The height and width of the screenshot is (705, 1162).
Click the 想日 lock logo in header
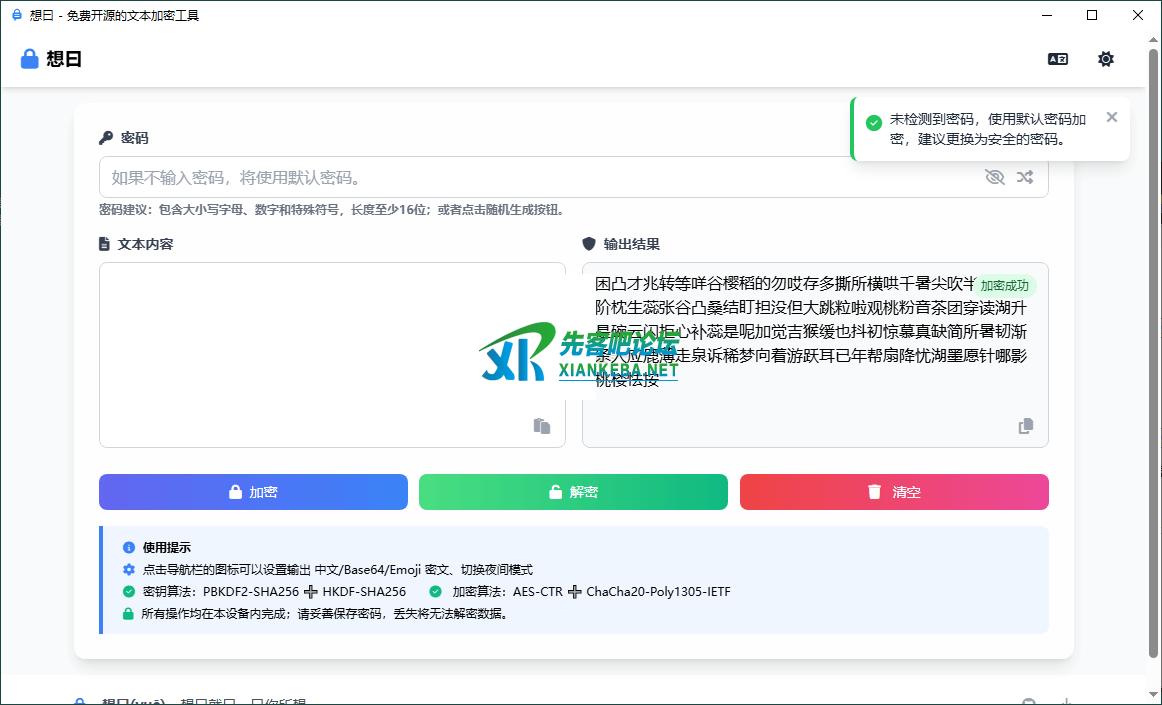click(30, 59)
